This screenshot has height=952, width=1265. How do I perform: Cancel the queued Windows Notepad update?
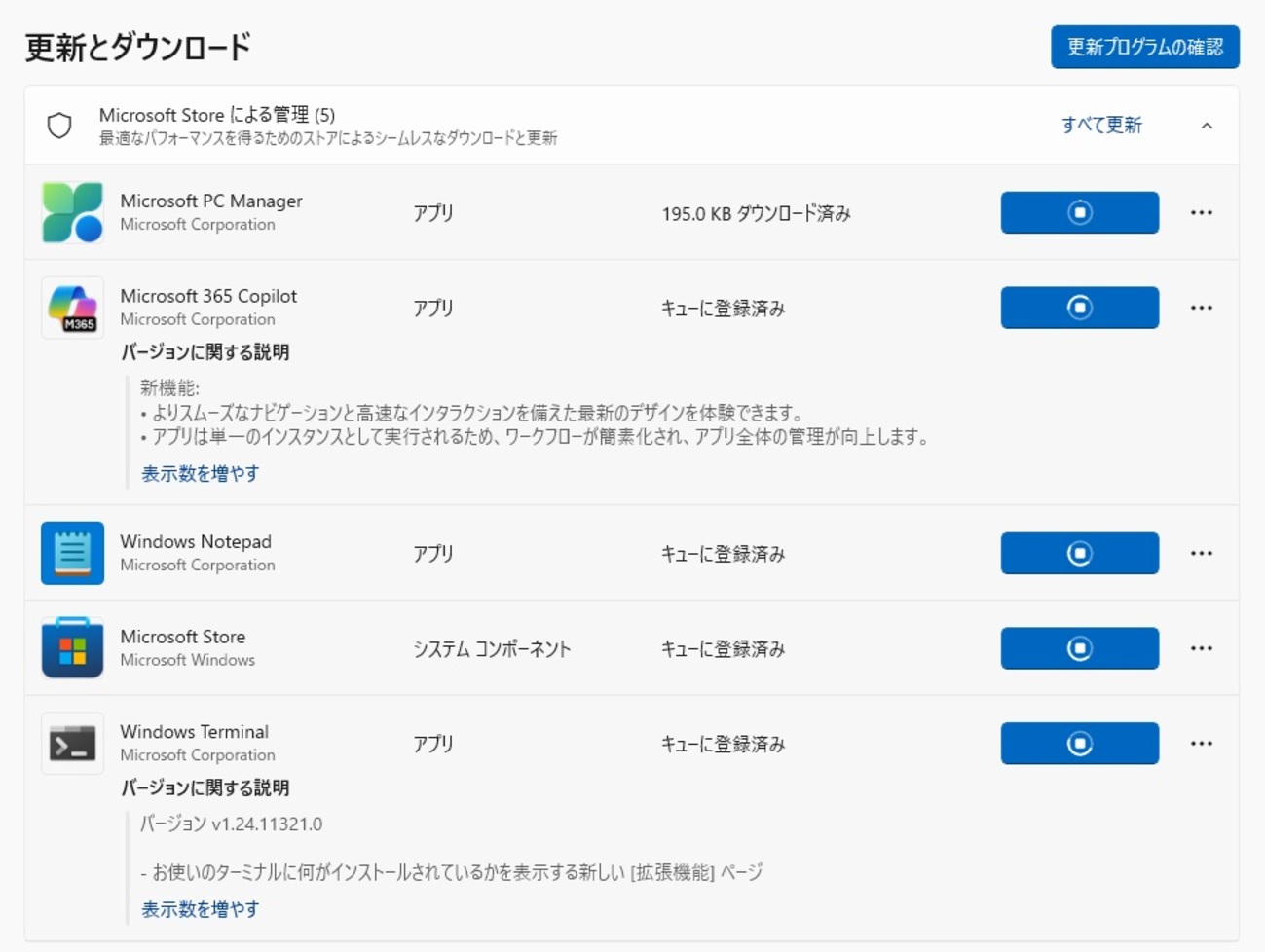point(1079,553)
